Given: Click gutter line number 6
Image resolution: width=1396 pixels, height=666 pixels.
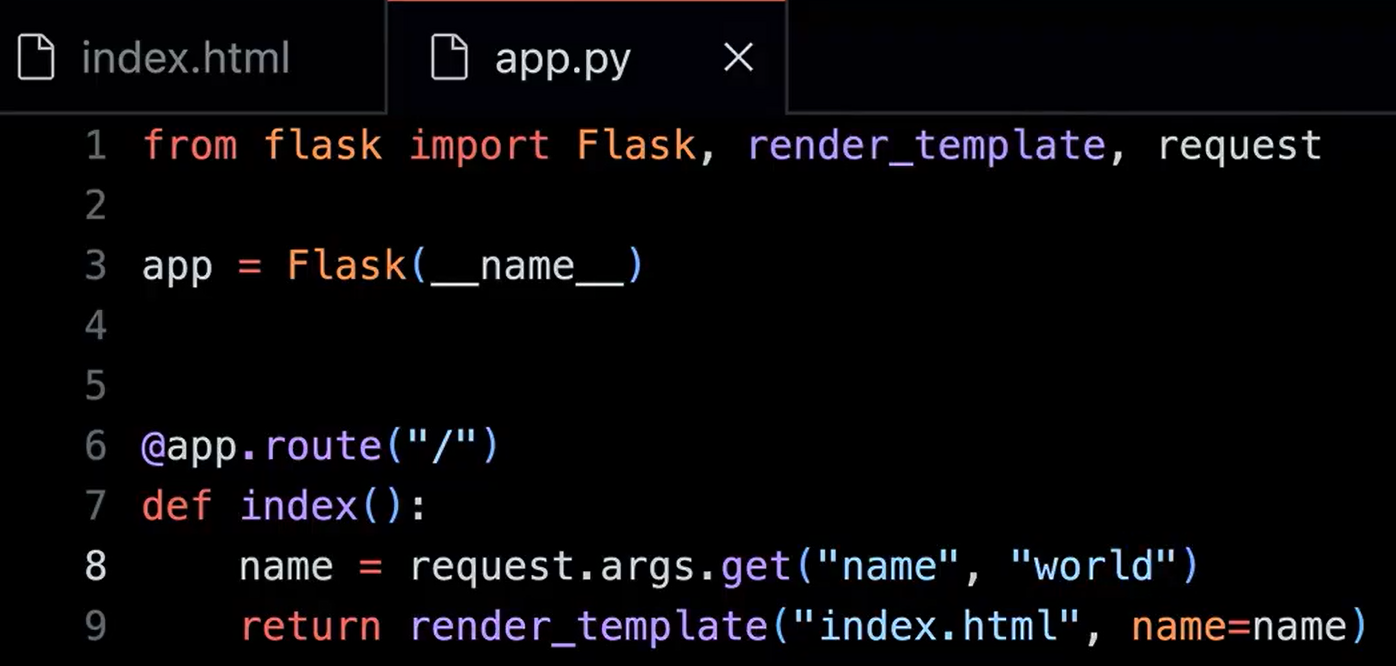Looking at the screenshot, I should (x=95, y=446).
